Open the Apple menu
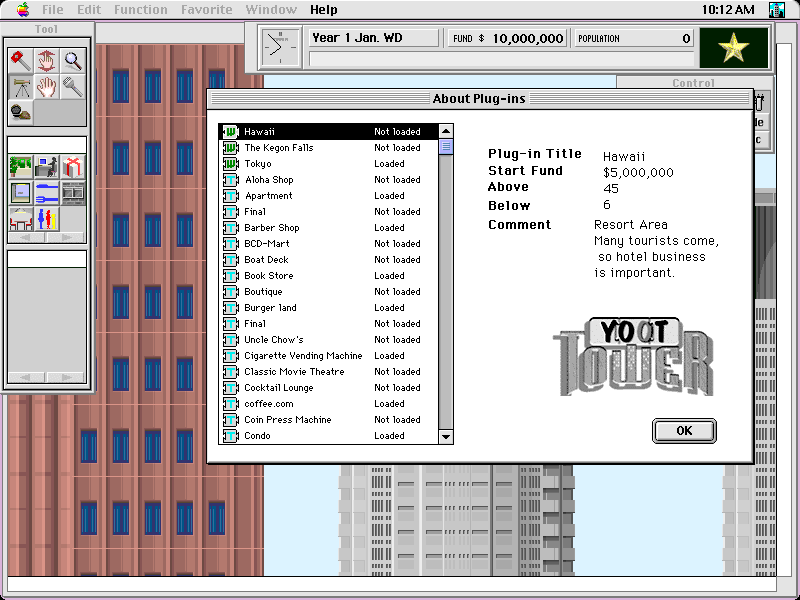The height and width of the screenshot is (600, 800). point(23,10)
